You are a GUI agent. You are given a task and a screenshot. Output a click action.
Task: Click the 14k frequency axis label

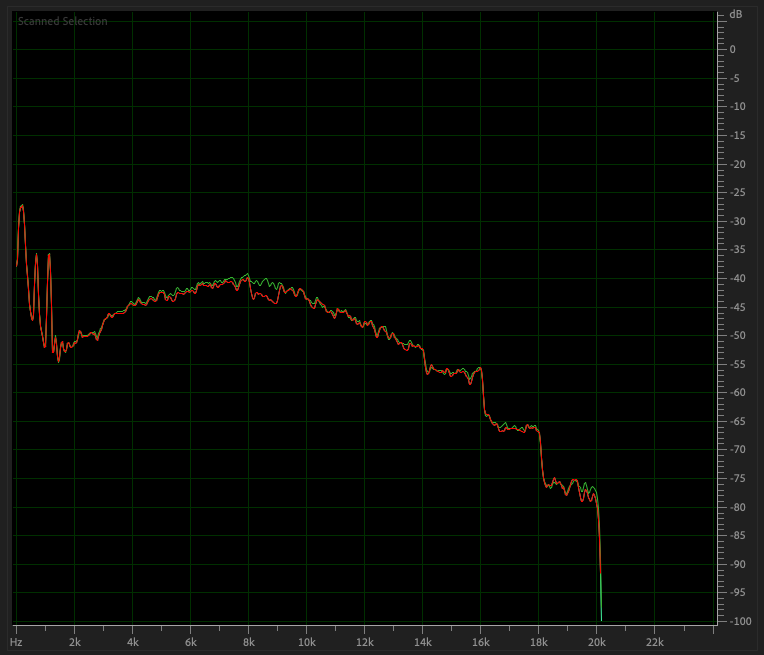[423, 640]
